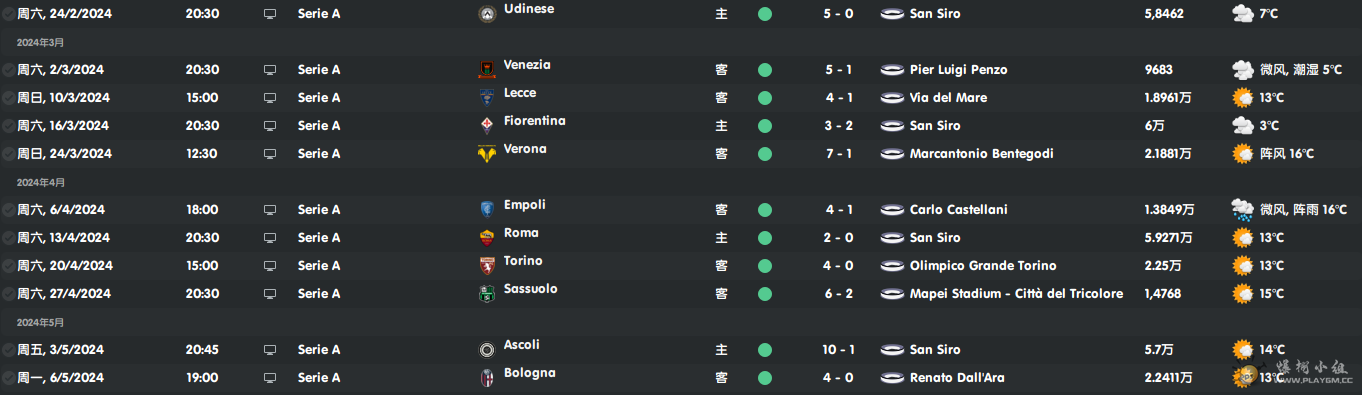
Task: Click the Udinese club crest
Action: pyautogui.click(x=487, y=14)
